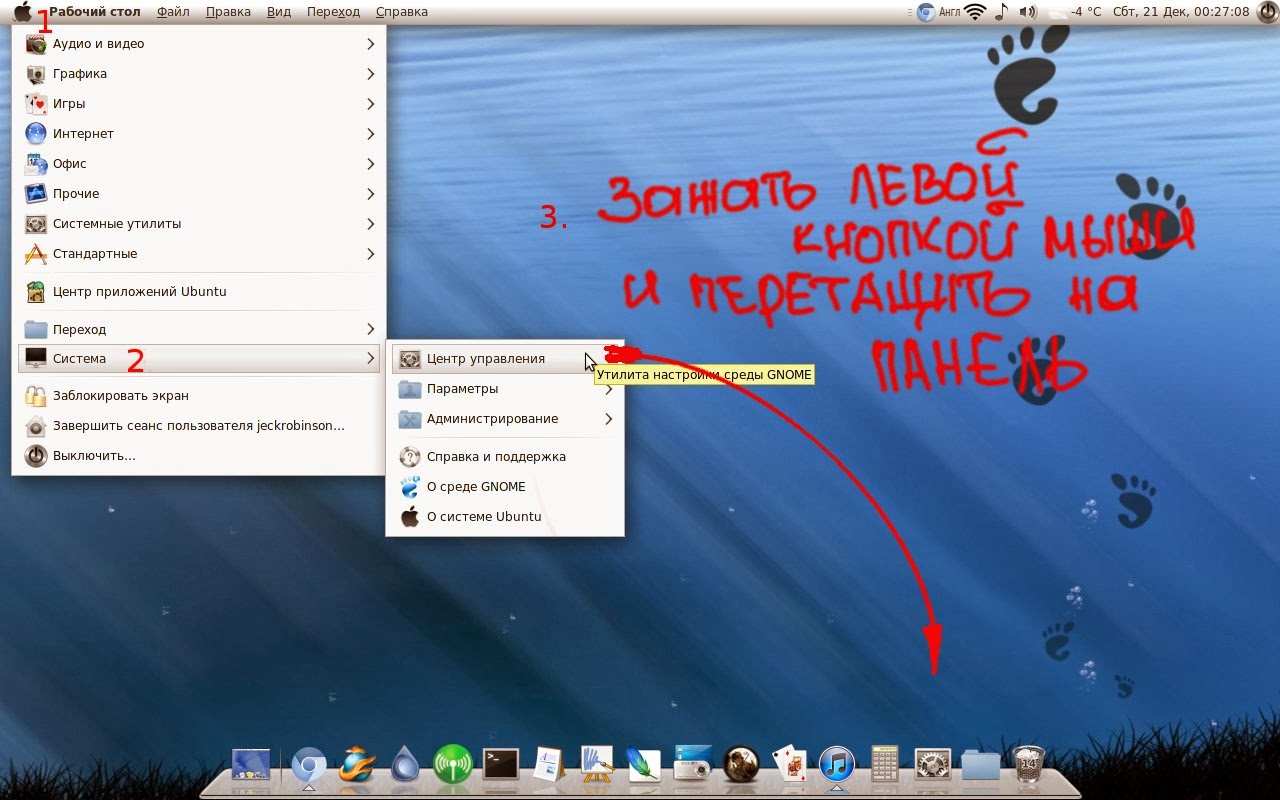Image resolution: width=1280 pixels, height=800 pixels.
Task: Open the blue folder in the dock
Action: [x=981, y=765]
